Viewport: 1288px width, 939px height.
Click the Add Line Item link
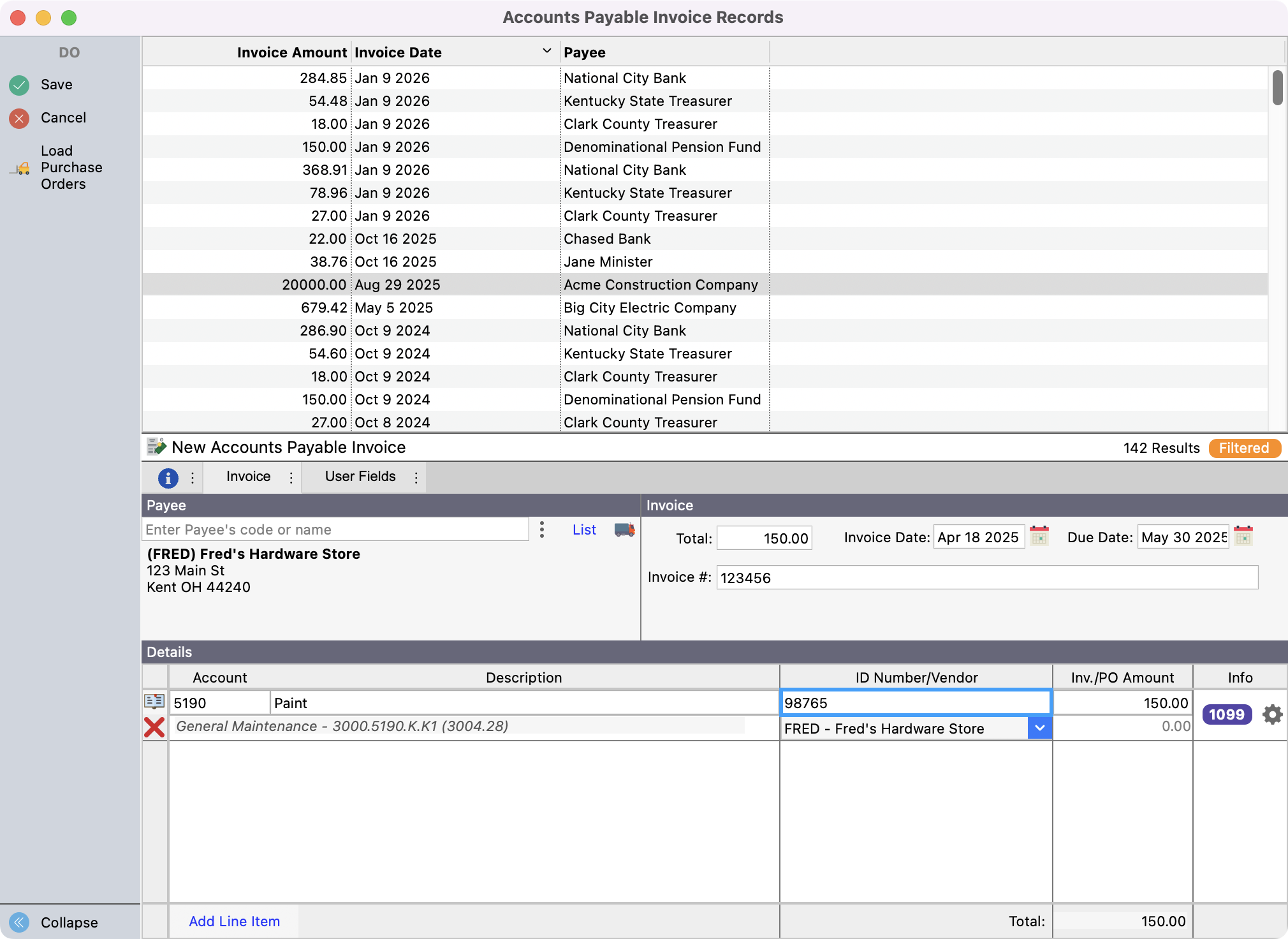[x=234, y=921]
